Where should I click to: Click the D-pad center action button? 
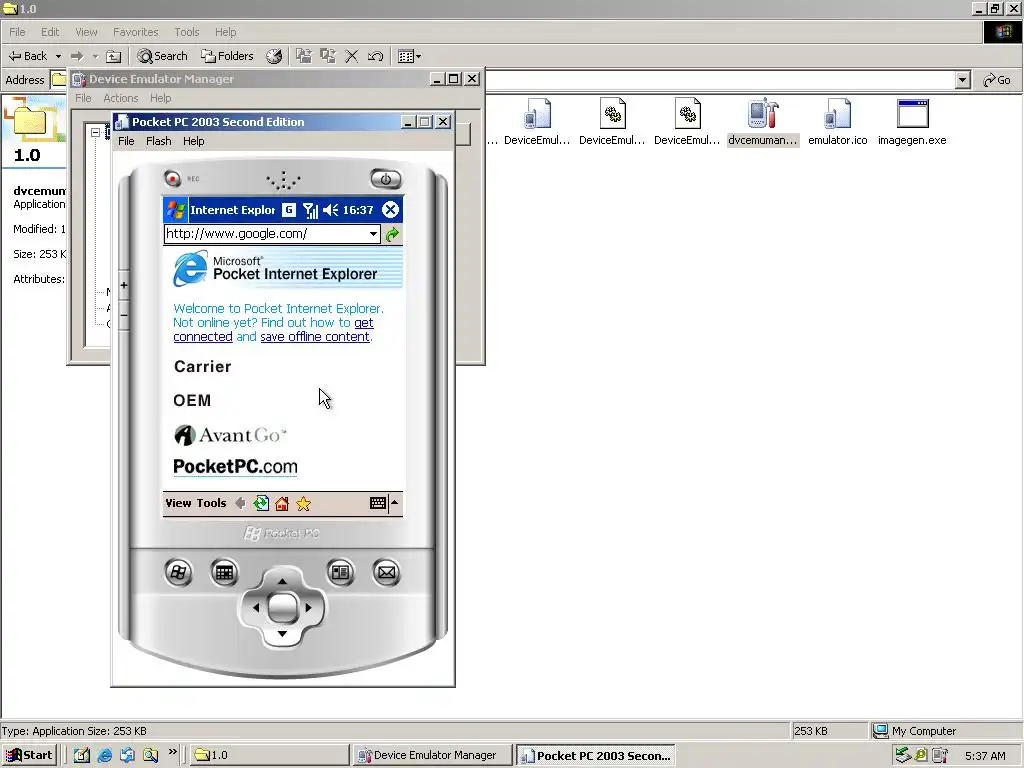click(x=283, y=607)
